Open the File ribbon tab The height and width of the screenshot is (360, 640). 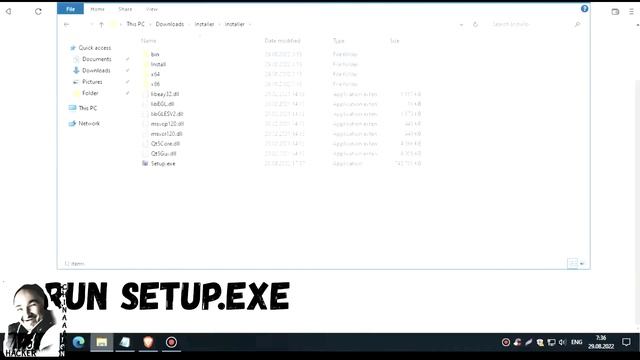(70, 9)
